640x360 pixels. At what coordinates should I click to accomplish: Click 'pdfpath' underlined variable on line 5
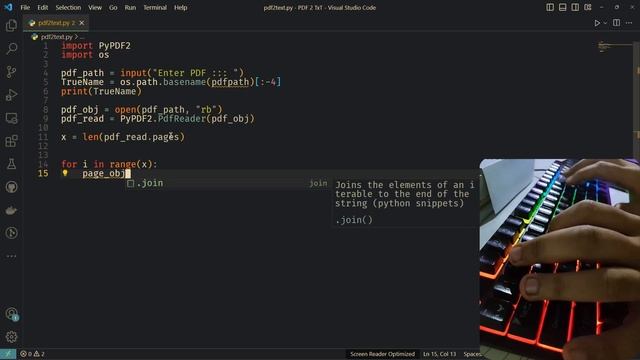[x=230, y=82]
